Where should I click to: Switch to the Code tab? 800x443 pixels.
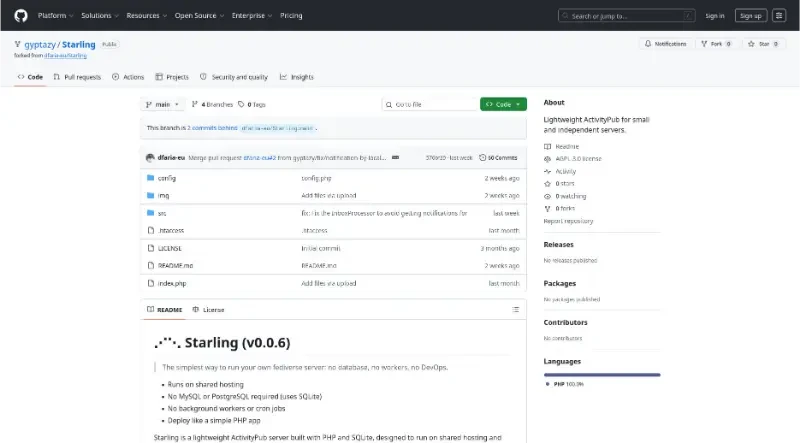coord(30,77)
